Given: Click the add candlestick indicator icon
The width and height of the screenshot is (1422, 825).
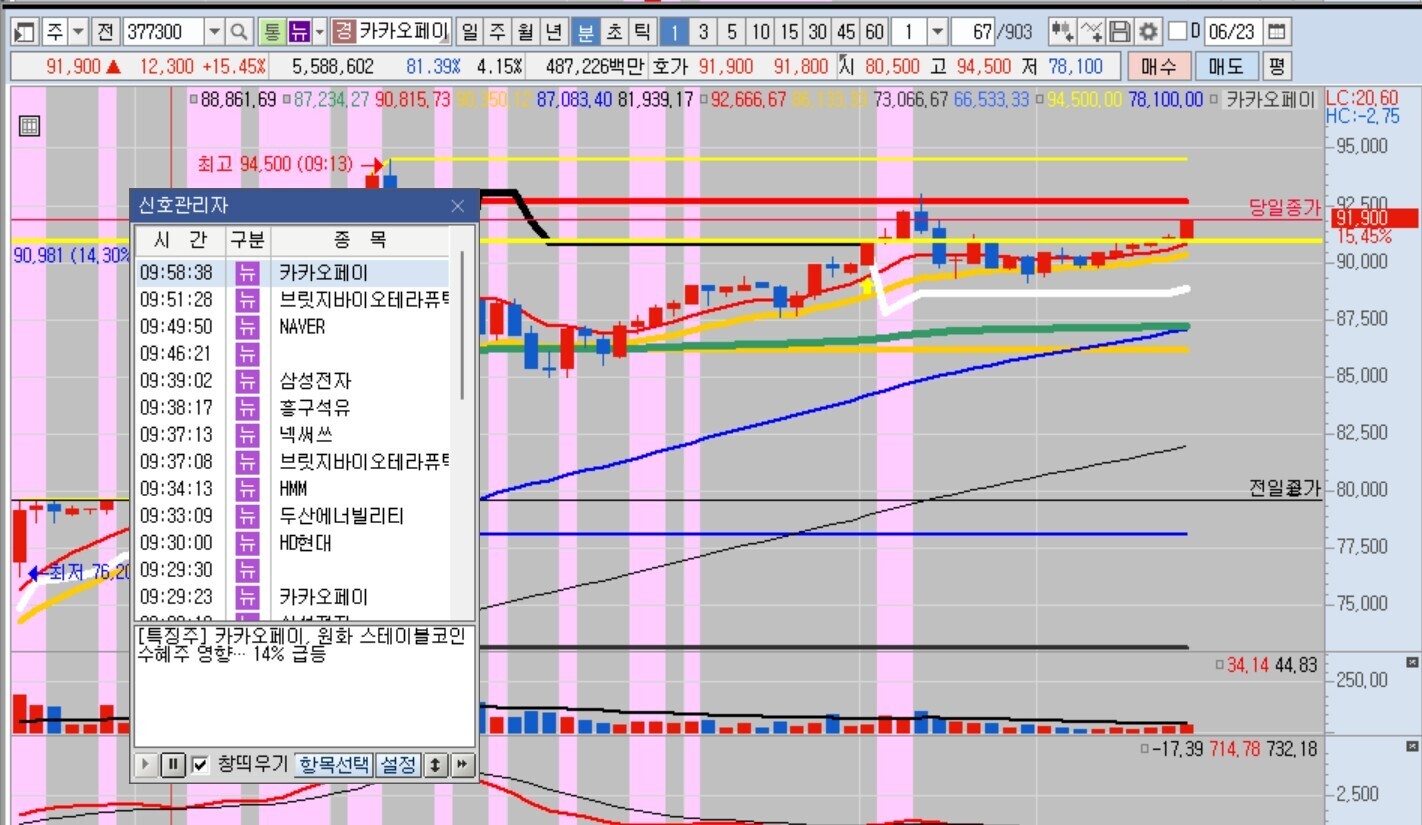Looking at the screenshot, I should pos(1062,32).
